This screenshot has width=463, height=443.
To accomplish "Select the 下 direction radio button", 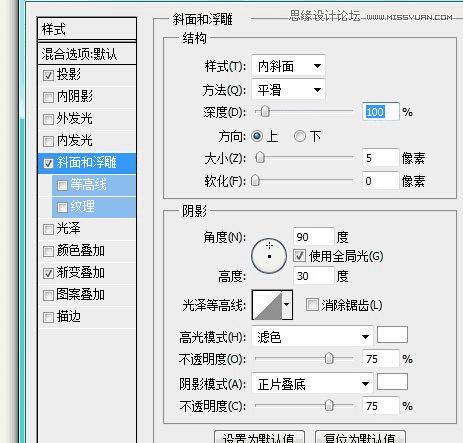I will (300, 136).
